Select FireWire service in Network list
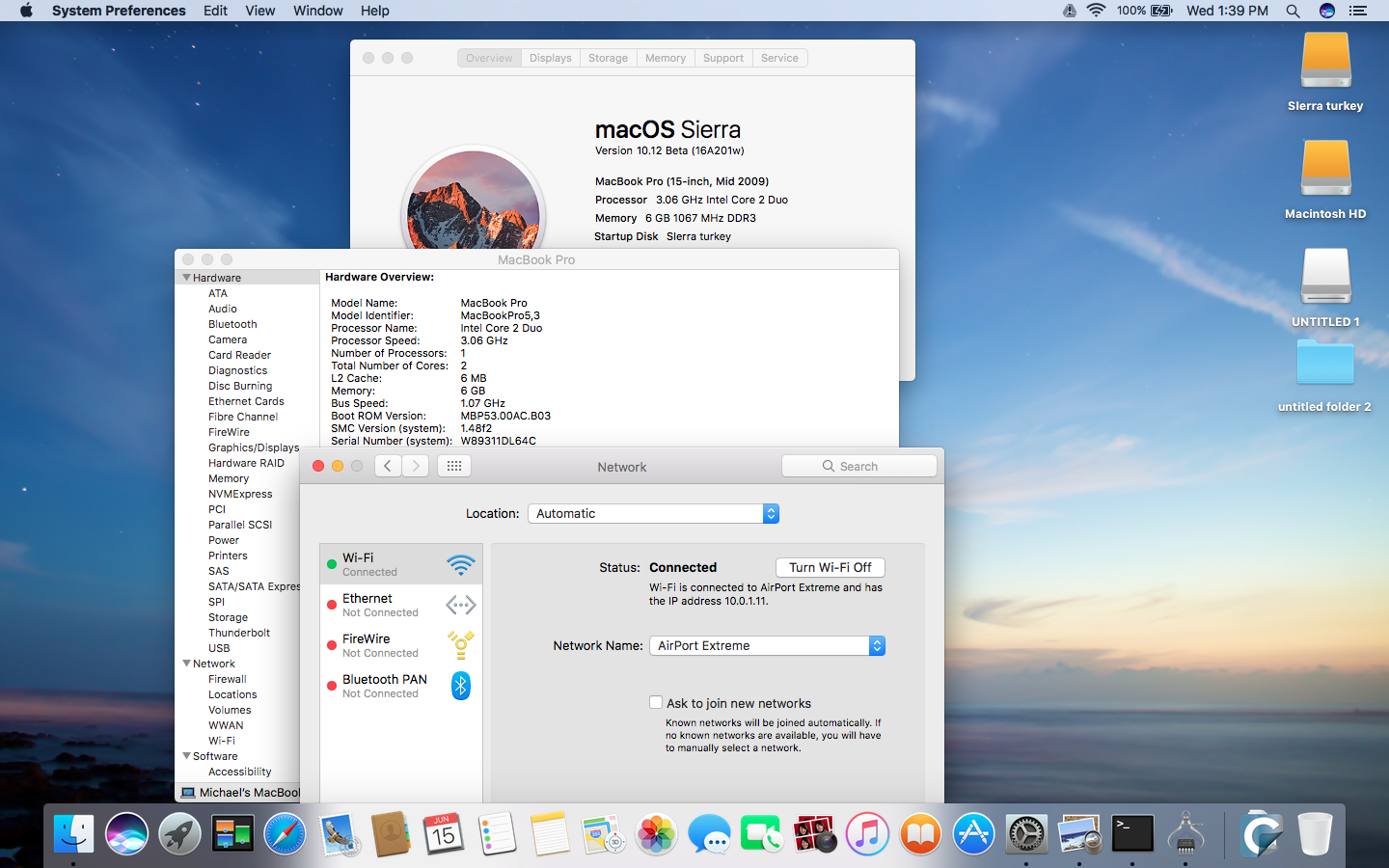1389x868 pixels. (x=401, y=645)
